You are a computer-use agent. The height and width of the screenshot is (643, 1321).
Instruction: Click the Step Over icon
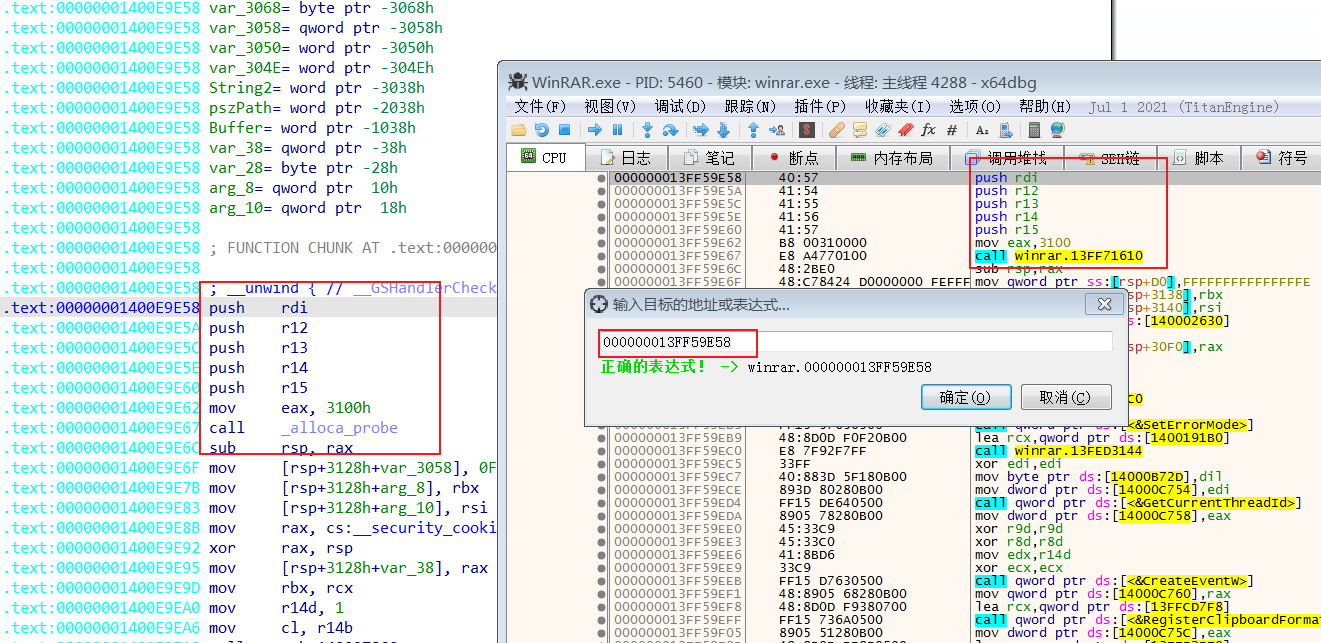pyautogui.click(x=670, y=130)
